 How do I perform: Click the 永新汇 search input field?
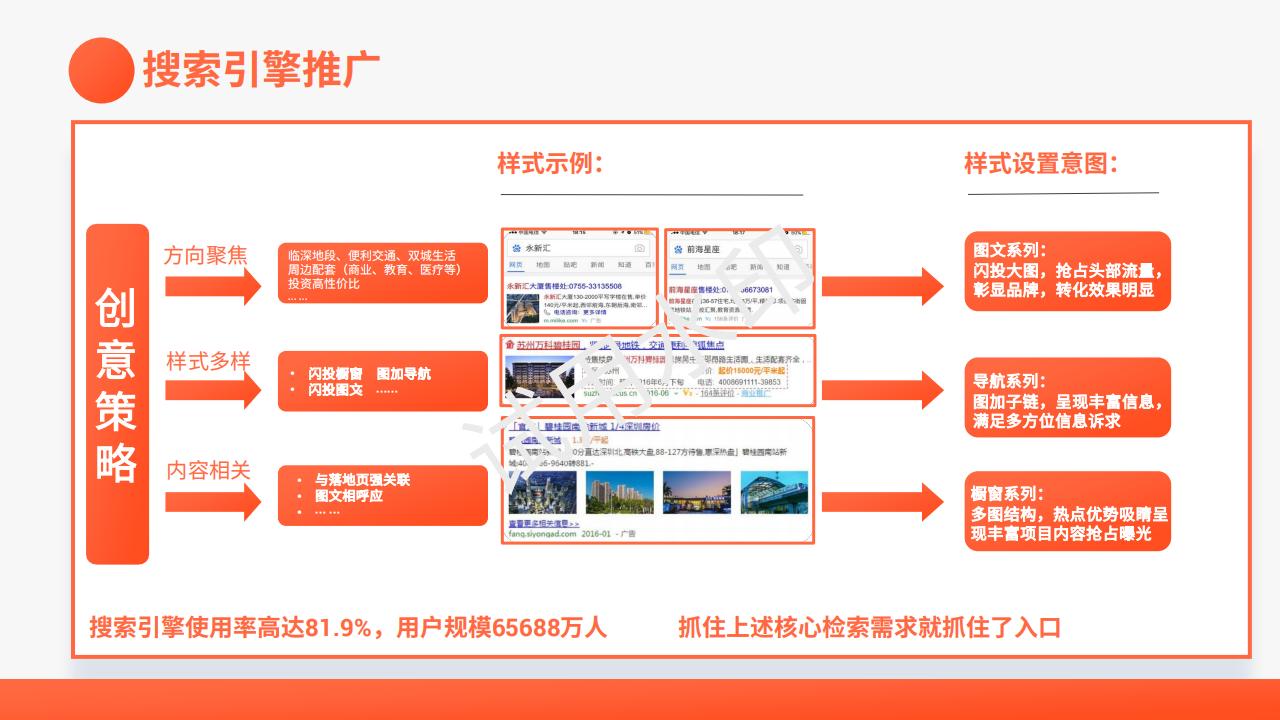point(575,248)
